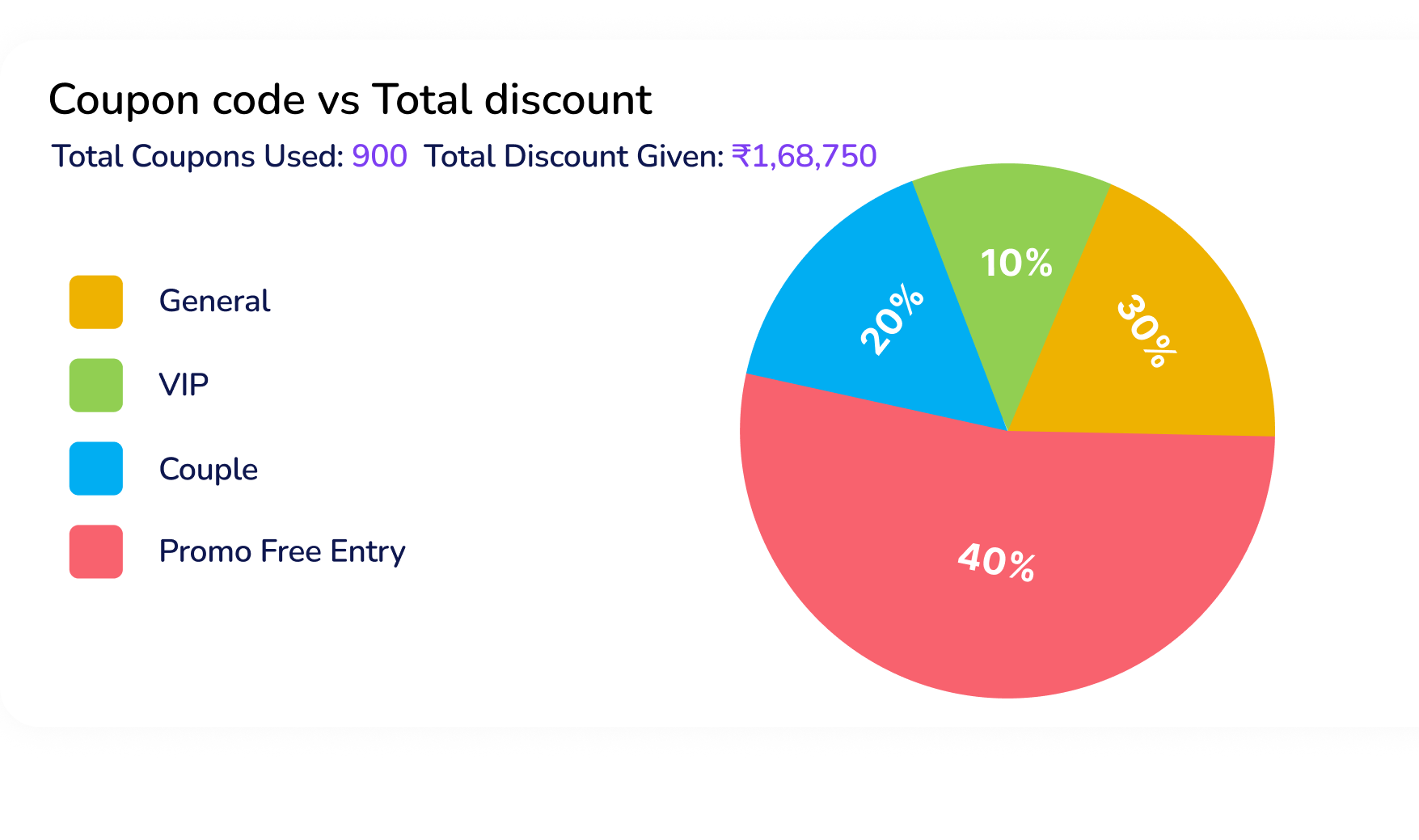Click the 20% label on the pie
Image resolution: width=1419 pixels, height=840 pixels.
[x=892, y=320]
